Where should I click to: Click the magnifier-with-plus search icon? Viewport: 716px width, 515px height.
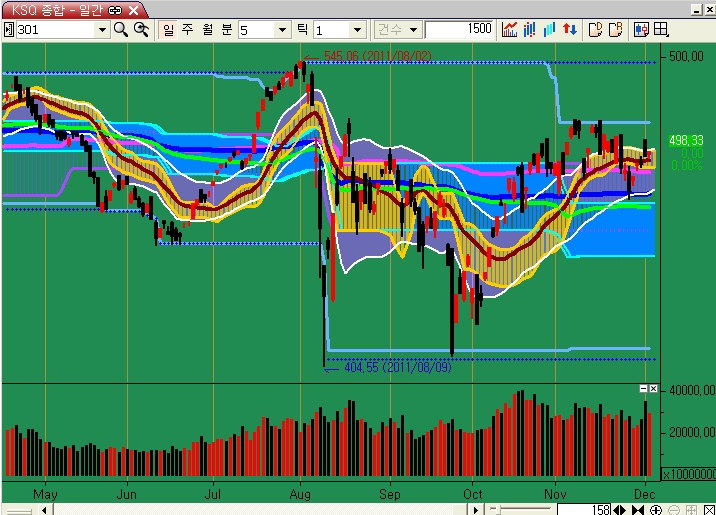tap(141, 29)
